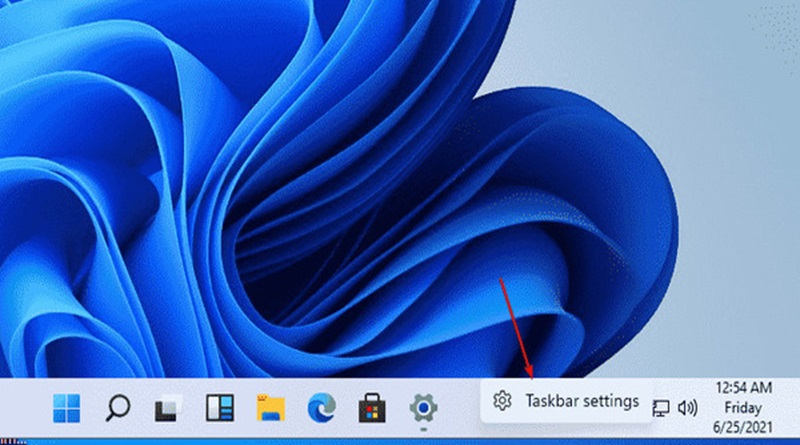800x445 pixels.
Task: Click the 12:54 AM clock
Action: (x=744, y=386)
